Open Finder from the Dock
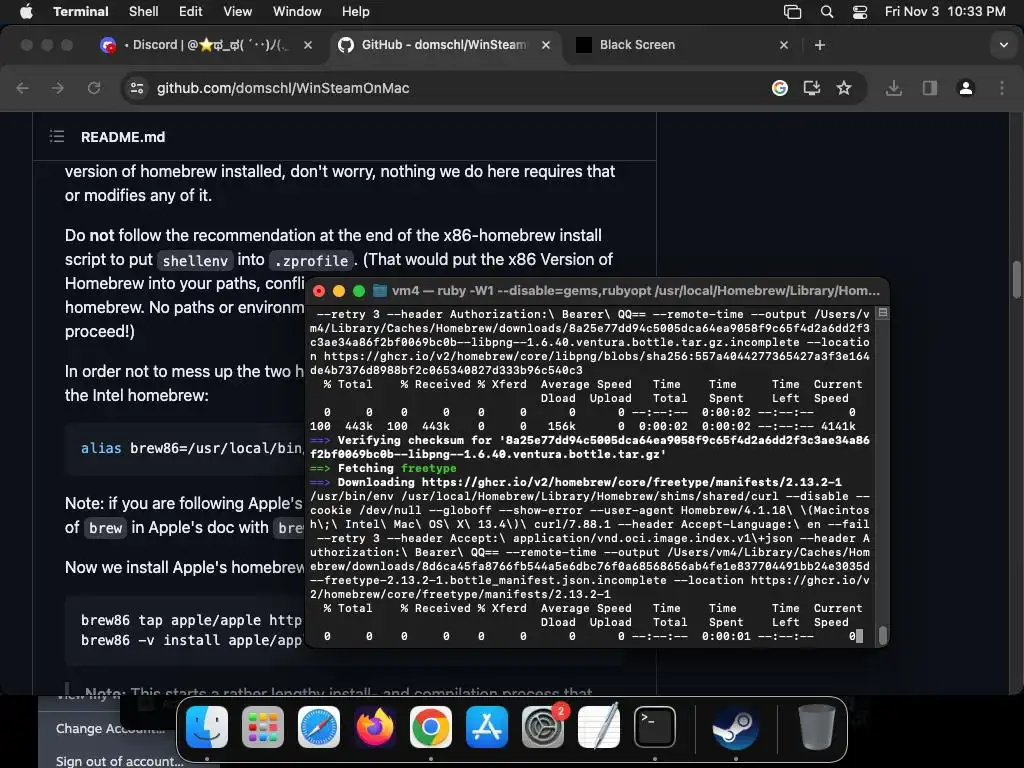Screen dimensions: 1024x768 207,727
